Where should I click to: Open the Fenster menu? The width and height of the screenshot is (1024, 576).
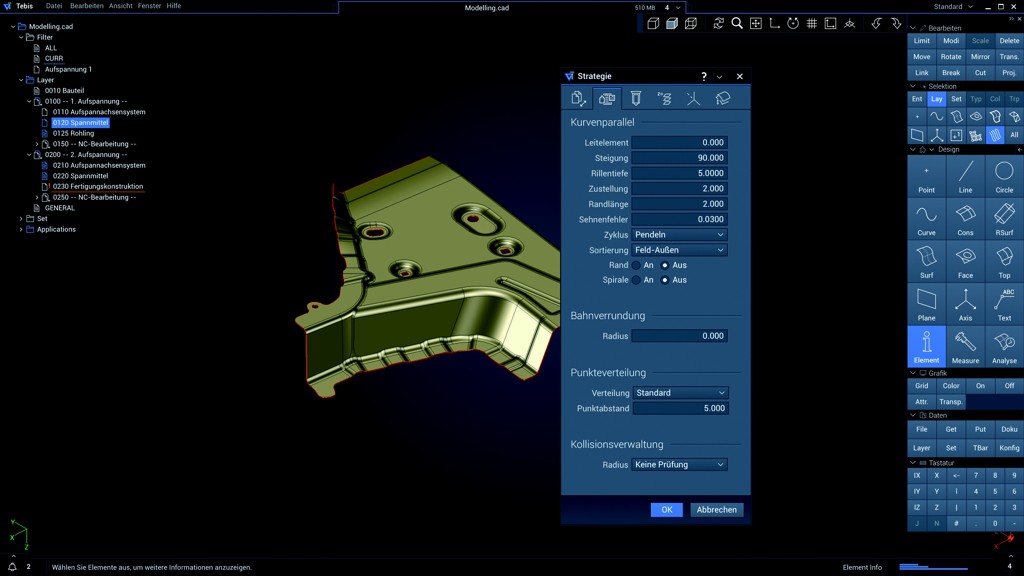click(150, 6)
